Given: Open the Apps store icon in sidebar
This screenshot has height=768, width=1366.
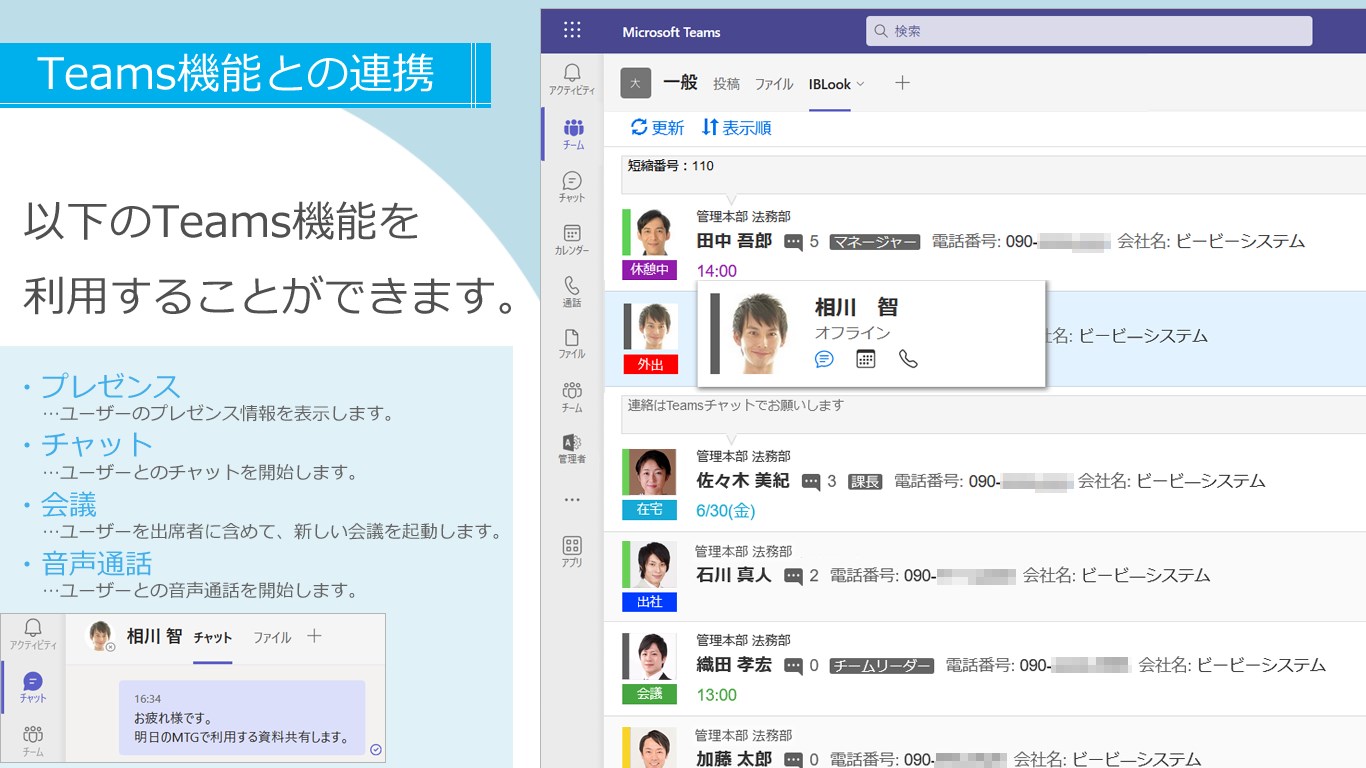Looking at the screenshot, I should (x=572, y=551).
